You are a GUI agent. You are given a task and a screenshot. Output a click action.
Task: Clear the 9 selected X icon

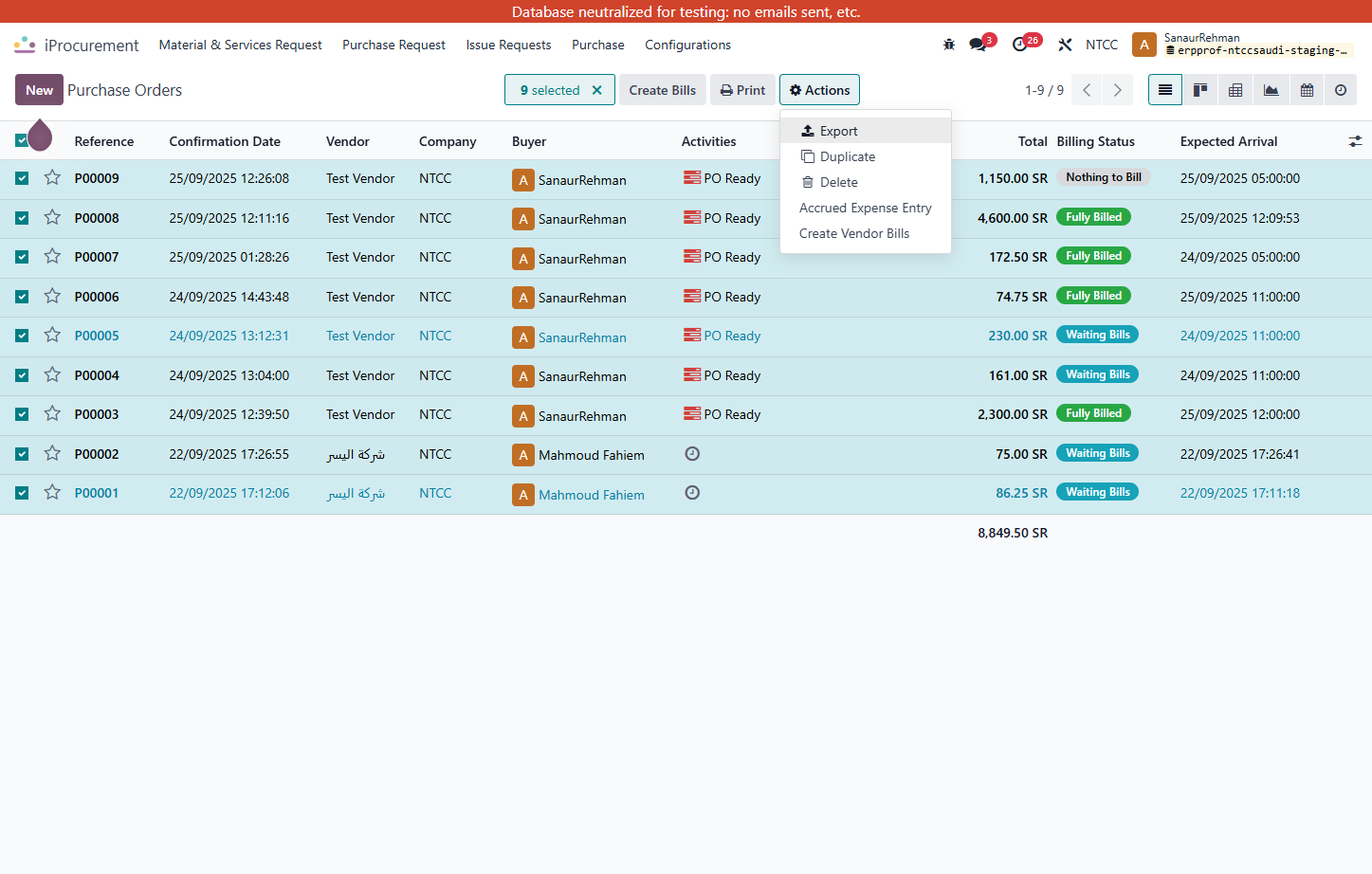[597, 90]
